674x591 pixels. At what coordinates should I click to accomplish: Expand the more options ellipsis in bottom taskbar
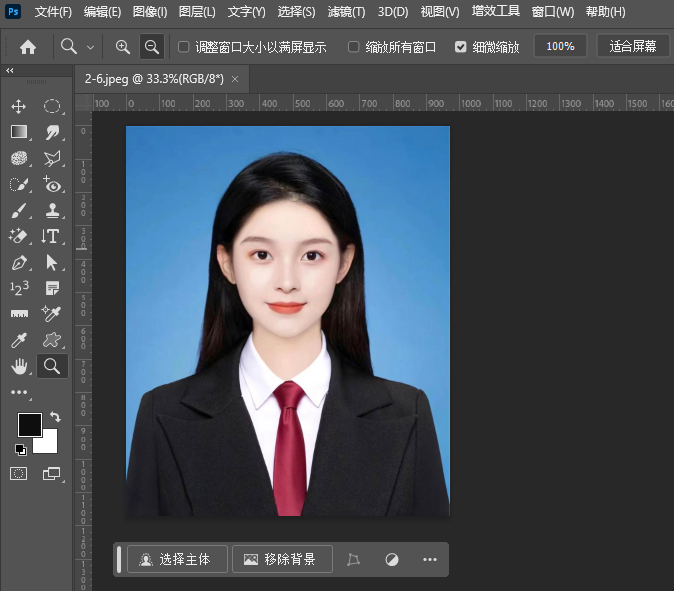(430, 560)
